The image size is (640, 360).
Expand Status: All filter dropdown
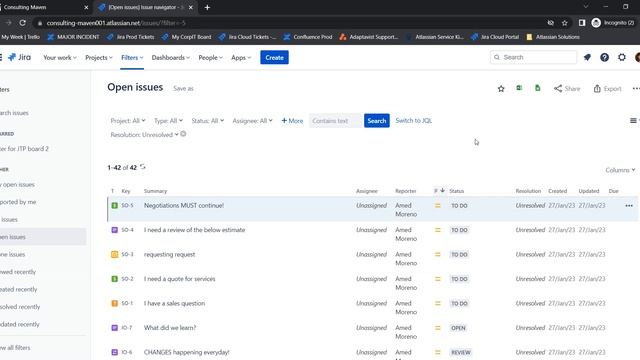pos(207,121)
